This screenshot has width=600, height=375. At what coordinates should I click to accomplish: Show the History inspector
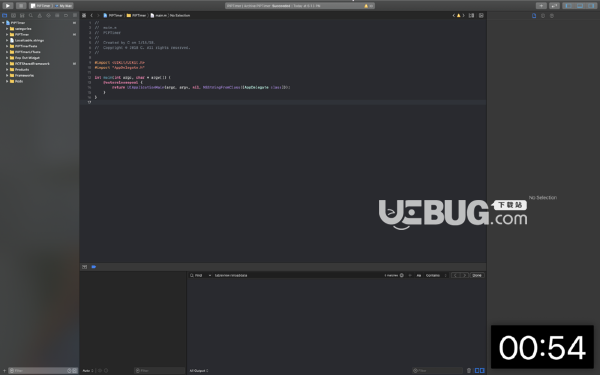click(x=543, y=16)
